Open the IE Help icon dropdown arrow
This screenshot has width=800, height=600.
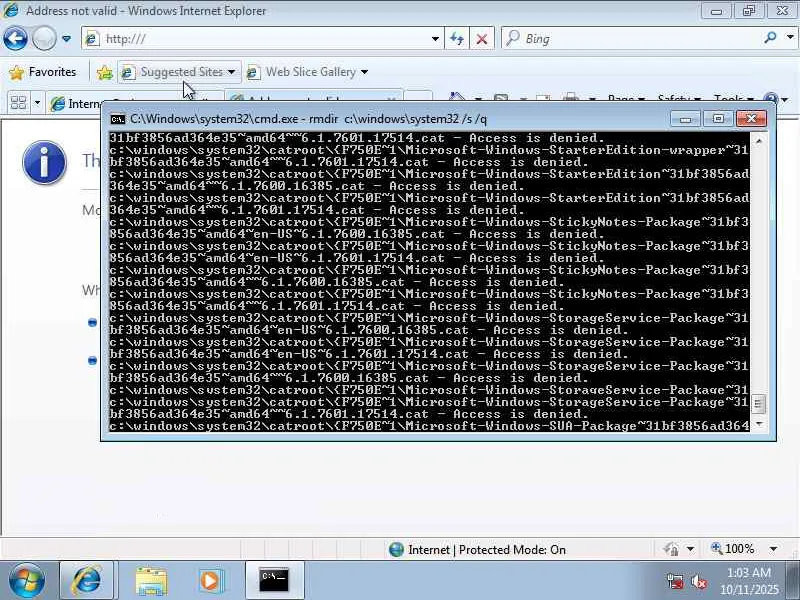pos(785,99)
